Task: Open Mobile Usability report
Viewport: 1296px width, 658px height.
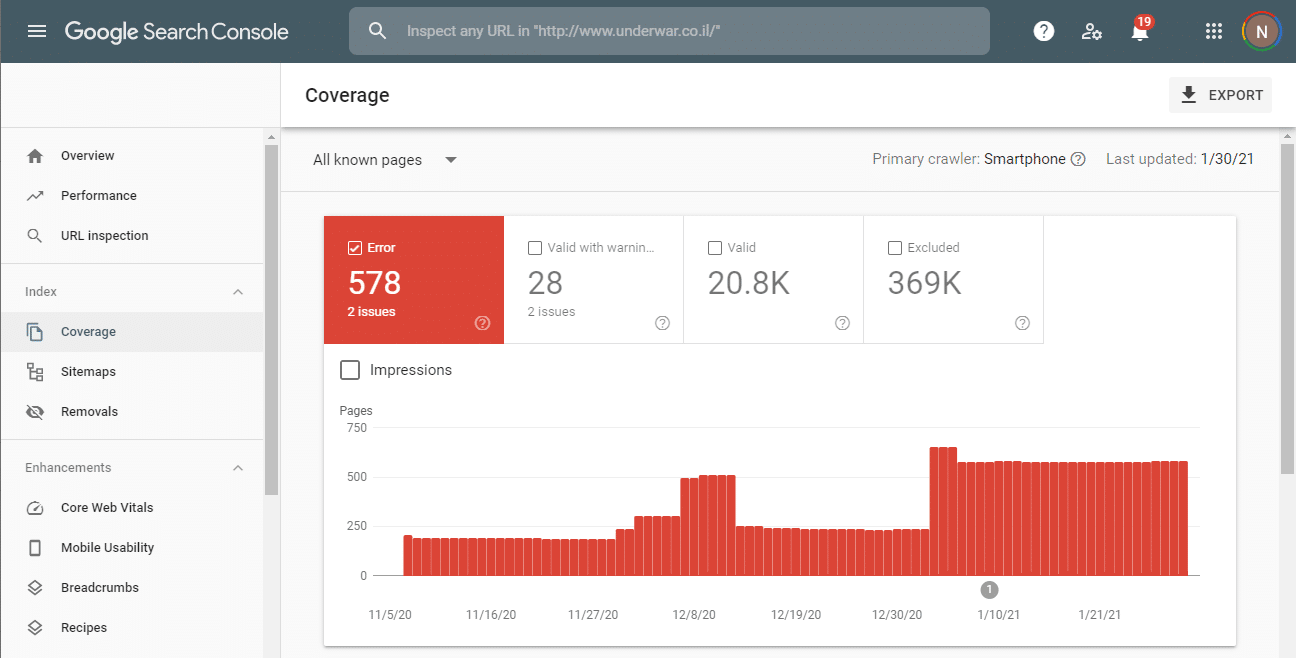Action: tap(132, 548)
